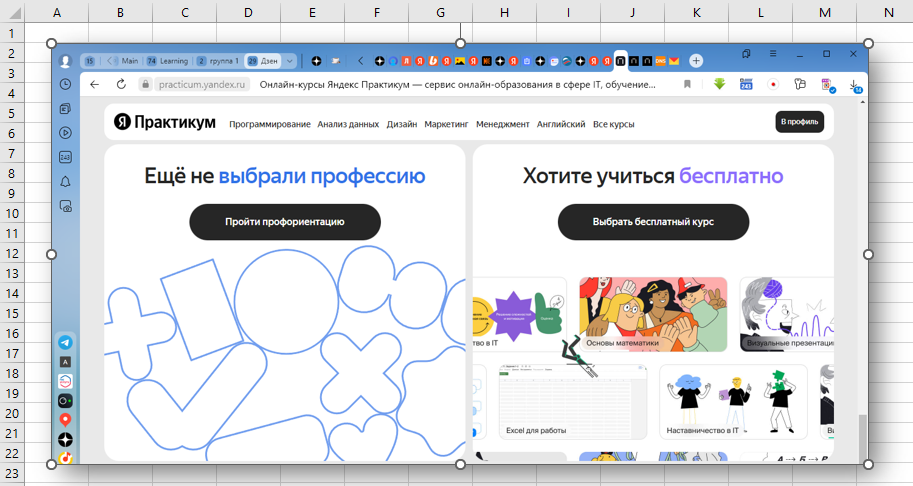This screenshot has width=913, height=486.
Task: Open a new tab with plus button
Action: coord(696,61)
